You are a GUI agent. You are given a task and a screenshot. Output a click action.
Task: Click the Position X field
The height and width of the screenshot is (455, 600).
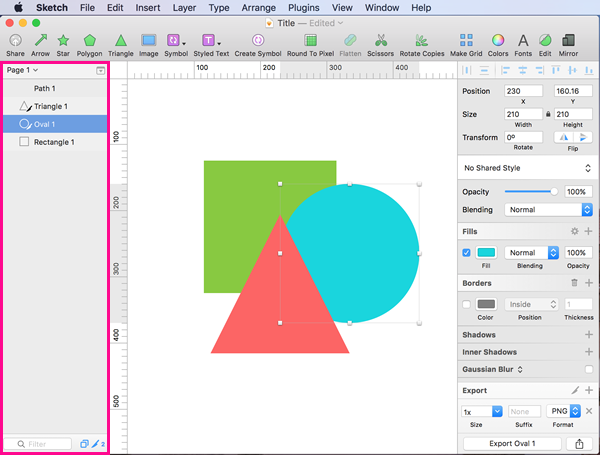pos(523,91)
